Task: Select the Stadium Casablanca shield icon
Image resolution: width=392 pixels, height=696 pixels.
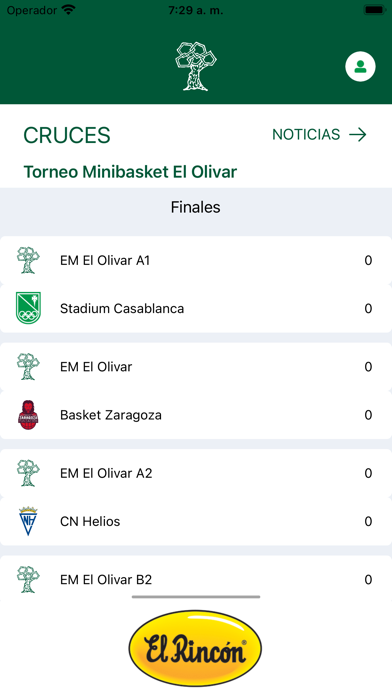Action: (28, 308)
